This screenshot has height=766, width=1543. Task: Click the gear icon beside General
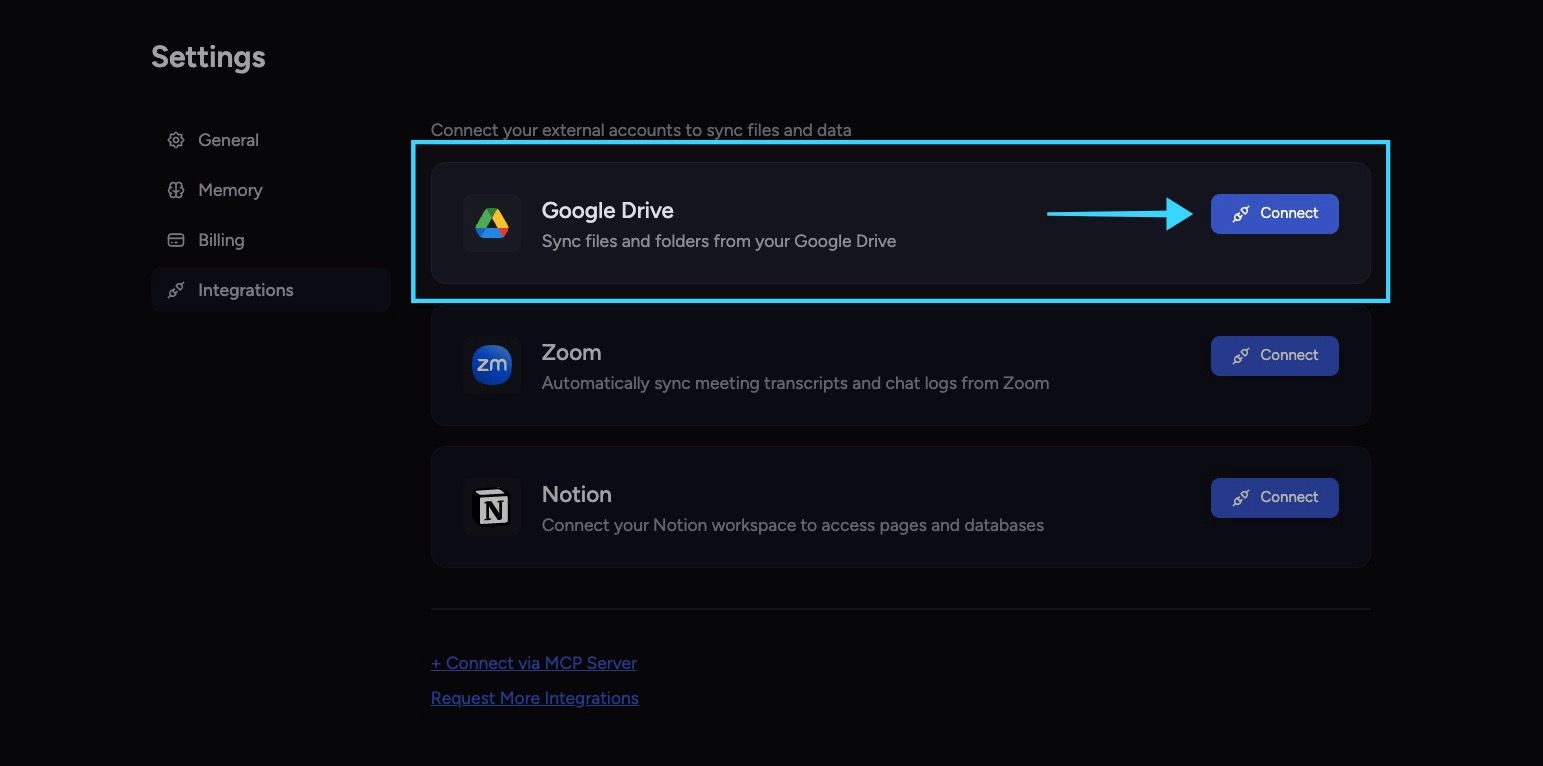pyautogui.click(x=176, y=140)
